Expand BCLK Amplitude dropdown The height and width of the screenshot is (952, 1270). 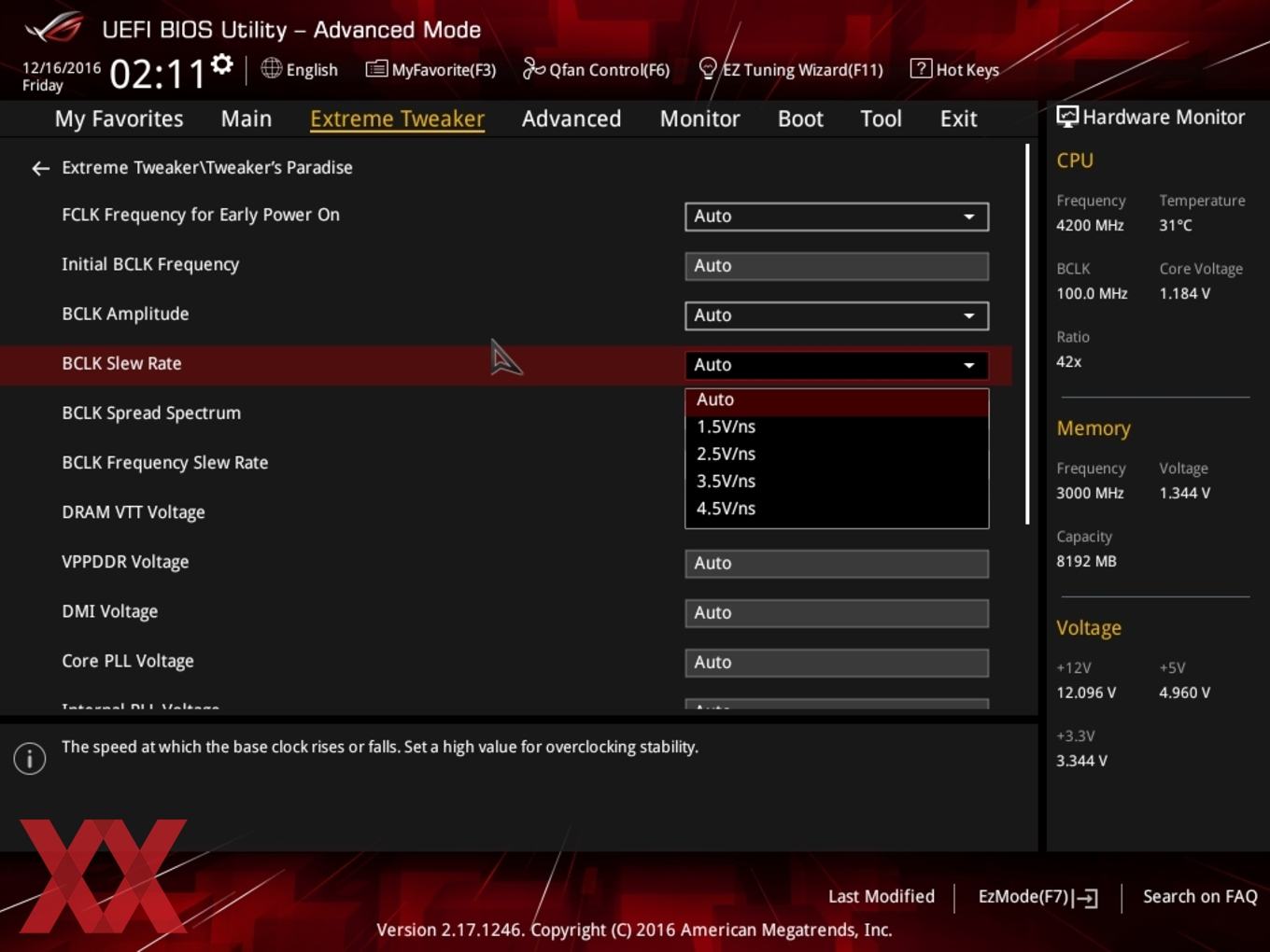(837, 315)
